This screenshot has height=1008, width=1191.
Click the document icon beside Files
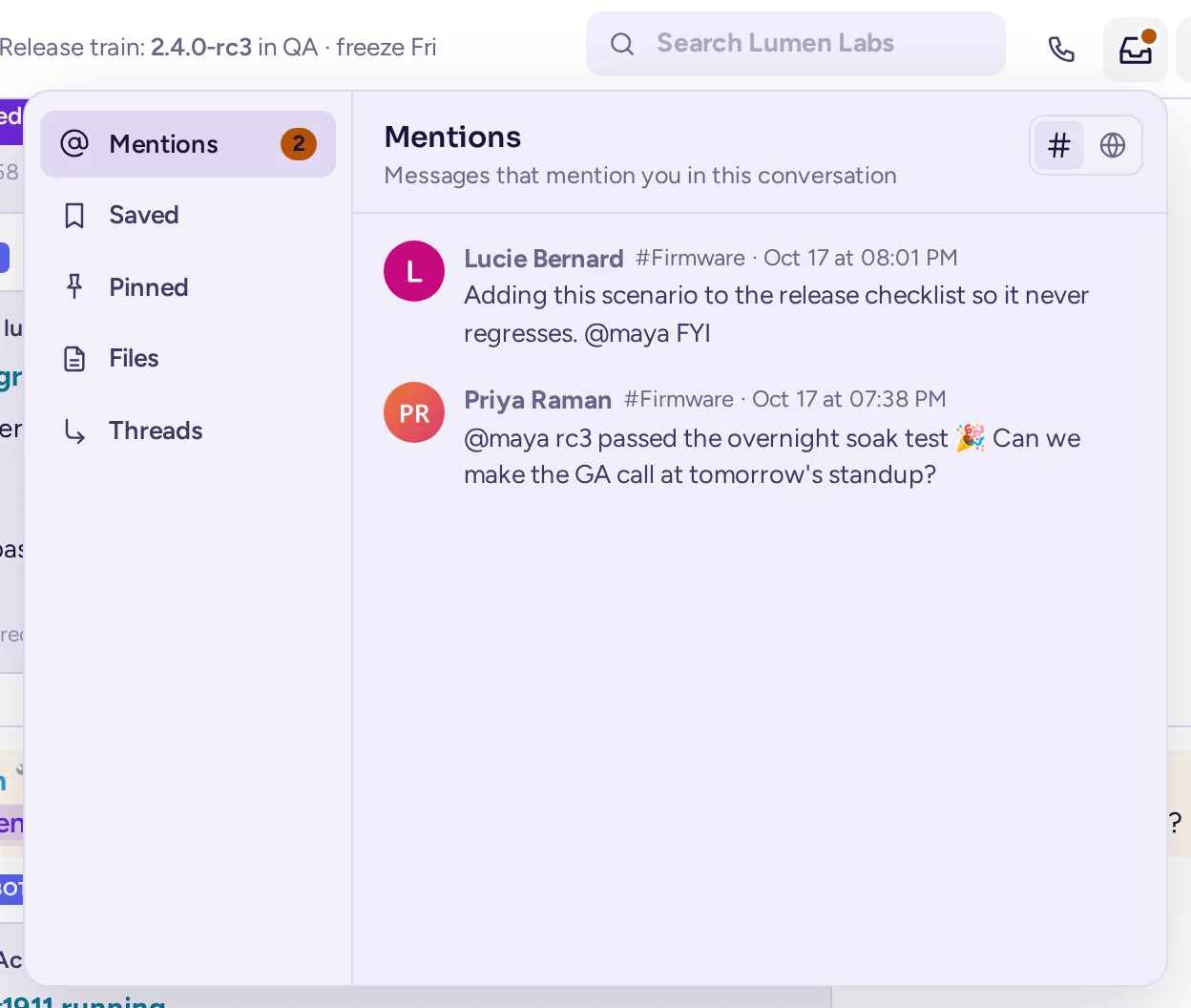(74, 359)
